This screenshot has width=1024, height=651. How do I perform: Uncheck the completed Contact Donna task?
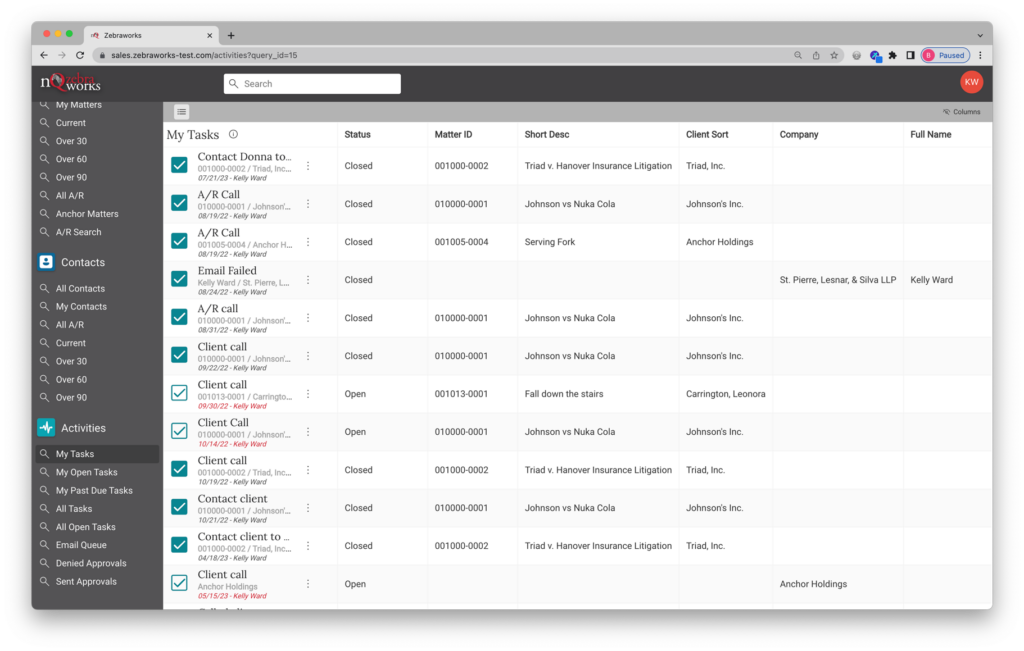tap(178, 164)
